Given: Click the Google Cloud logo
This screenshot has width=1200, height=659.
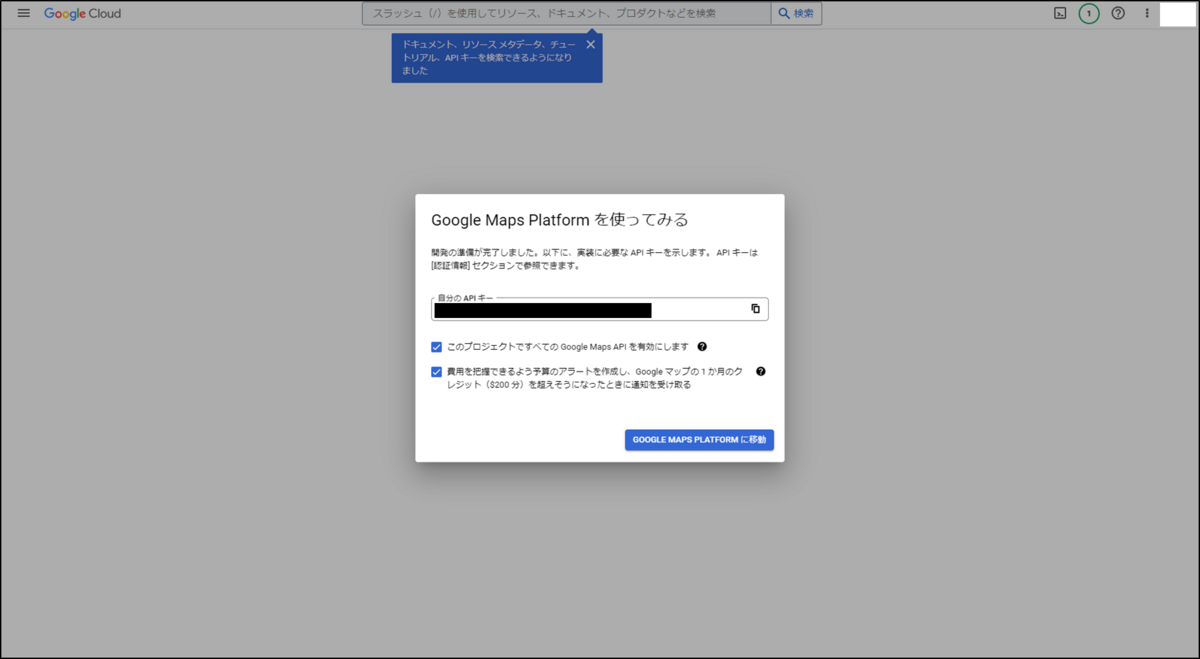Looking at the screenshot, I should tap(82, 14).
